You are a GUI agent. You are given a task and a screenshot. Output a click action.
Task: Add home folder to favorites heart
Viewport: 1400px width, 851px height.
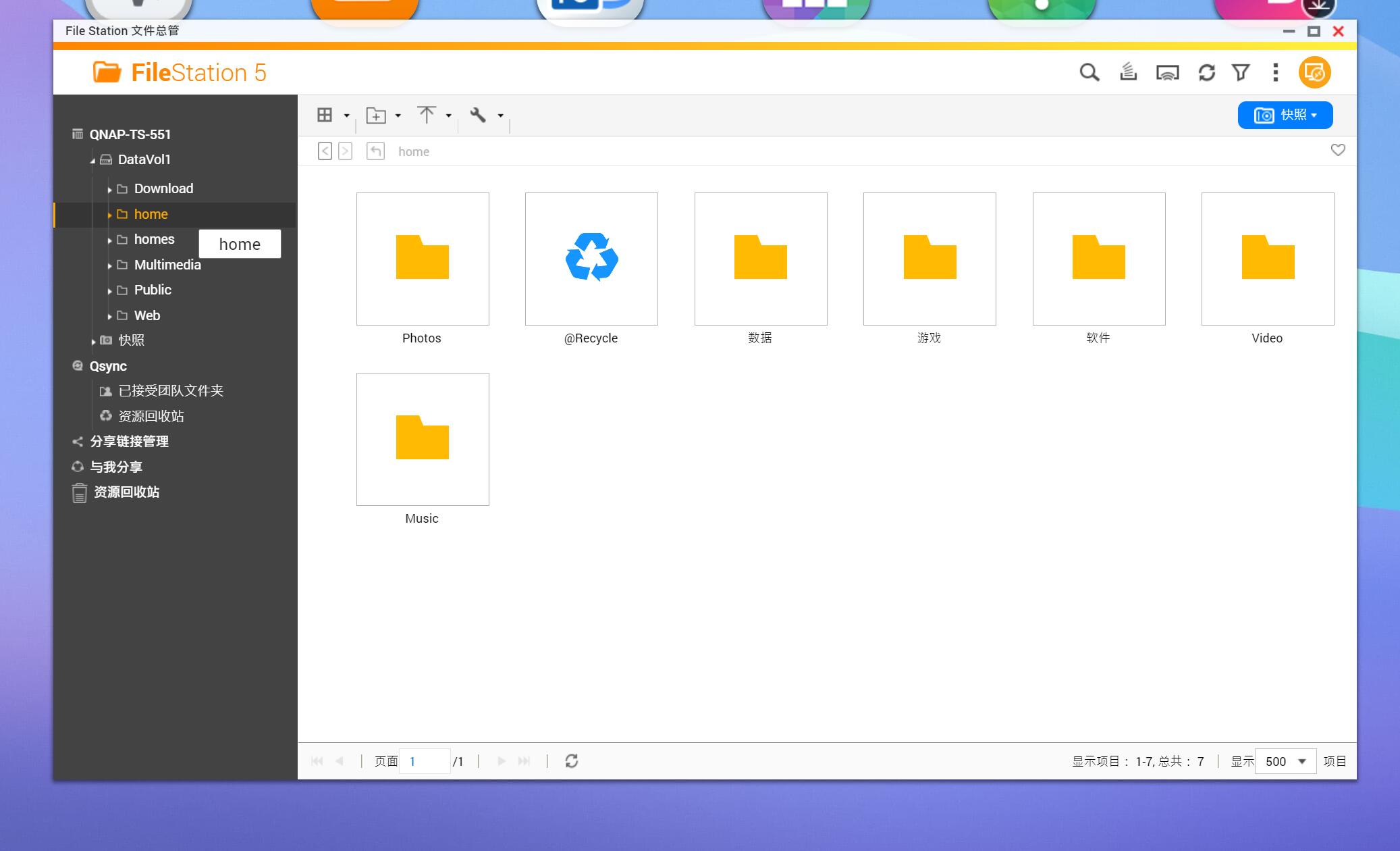[x=1337, y=150]
